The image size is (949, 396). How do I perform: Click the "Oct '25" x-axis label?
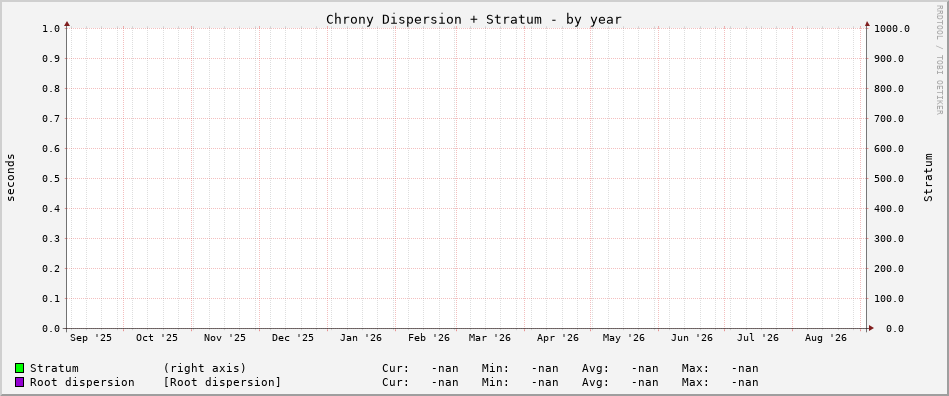pyautogui.click(x=157, y=338)
